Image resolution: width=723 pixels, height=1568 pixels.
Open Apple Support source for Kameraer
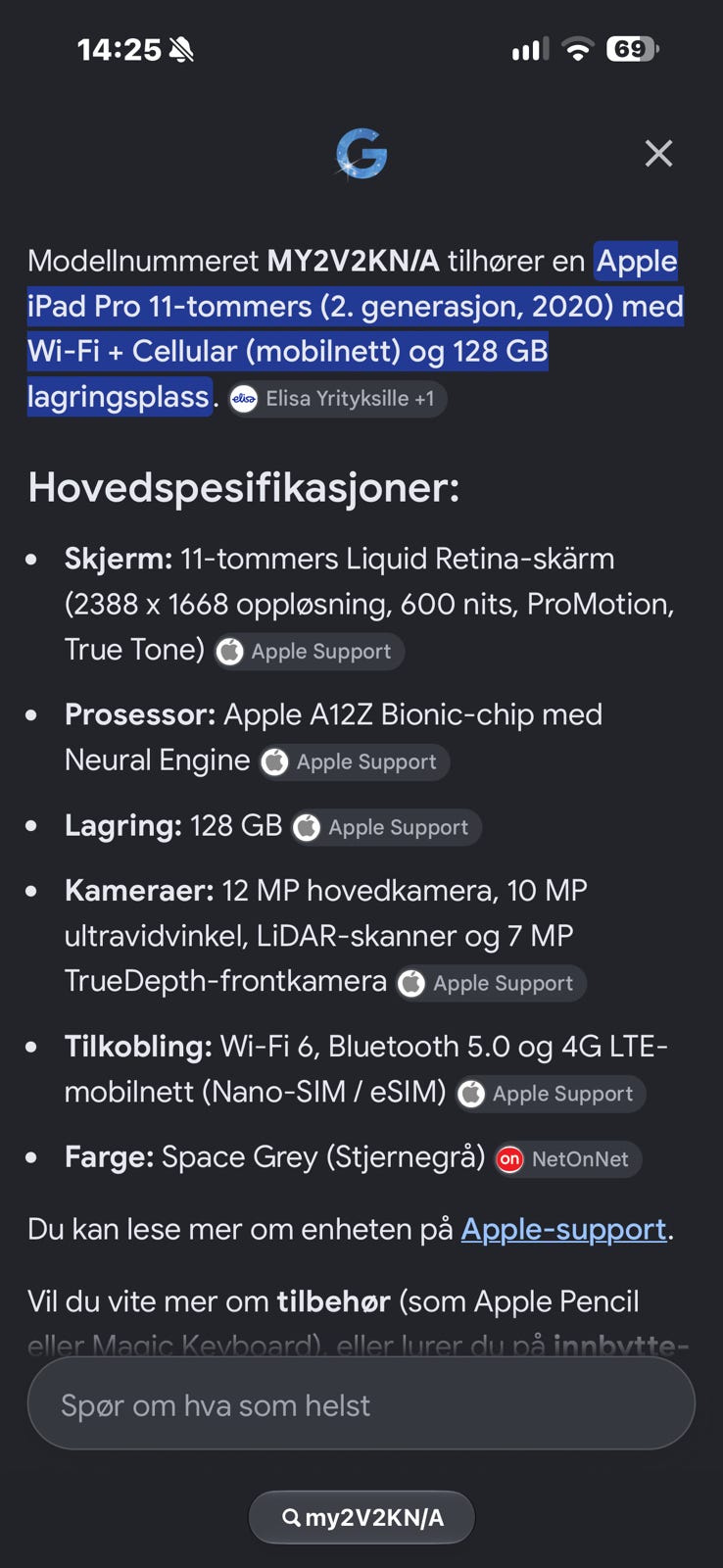pos(491,984)
